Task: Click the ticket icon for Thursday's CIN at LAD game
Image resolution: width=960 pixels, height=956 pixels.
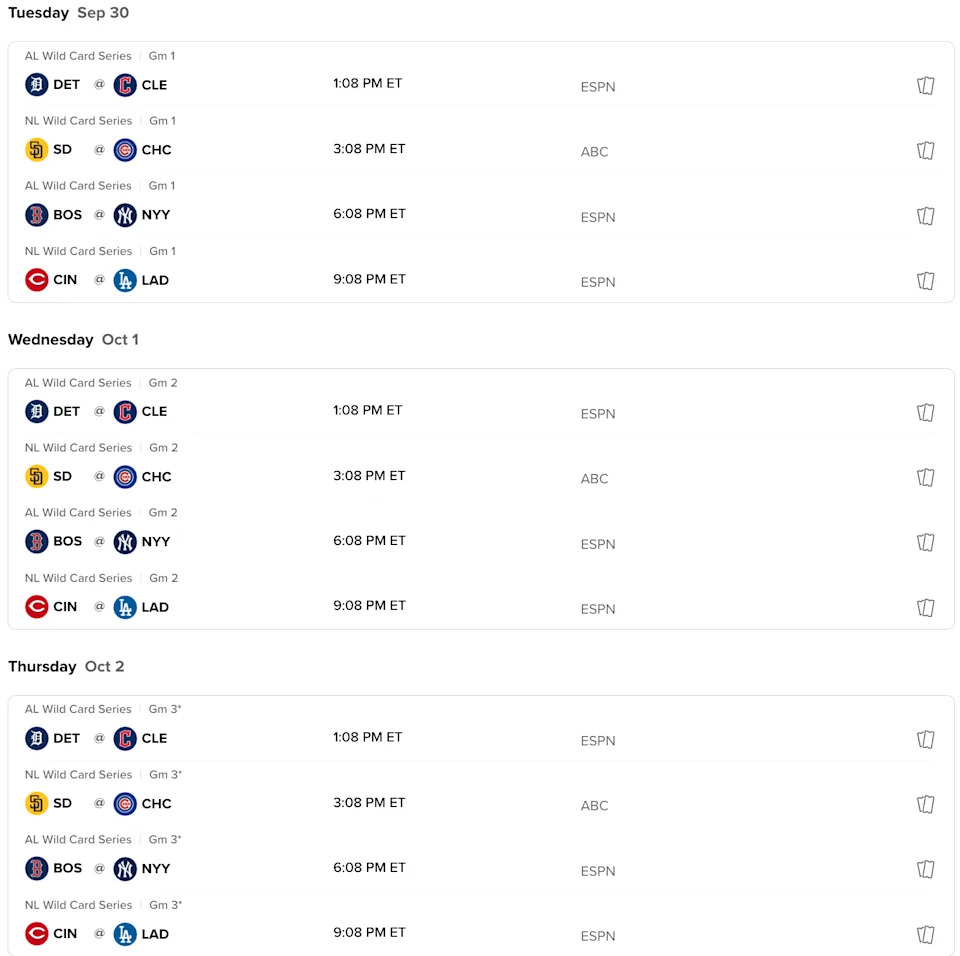Action: [926, 935]
